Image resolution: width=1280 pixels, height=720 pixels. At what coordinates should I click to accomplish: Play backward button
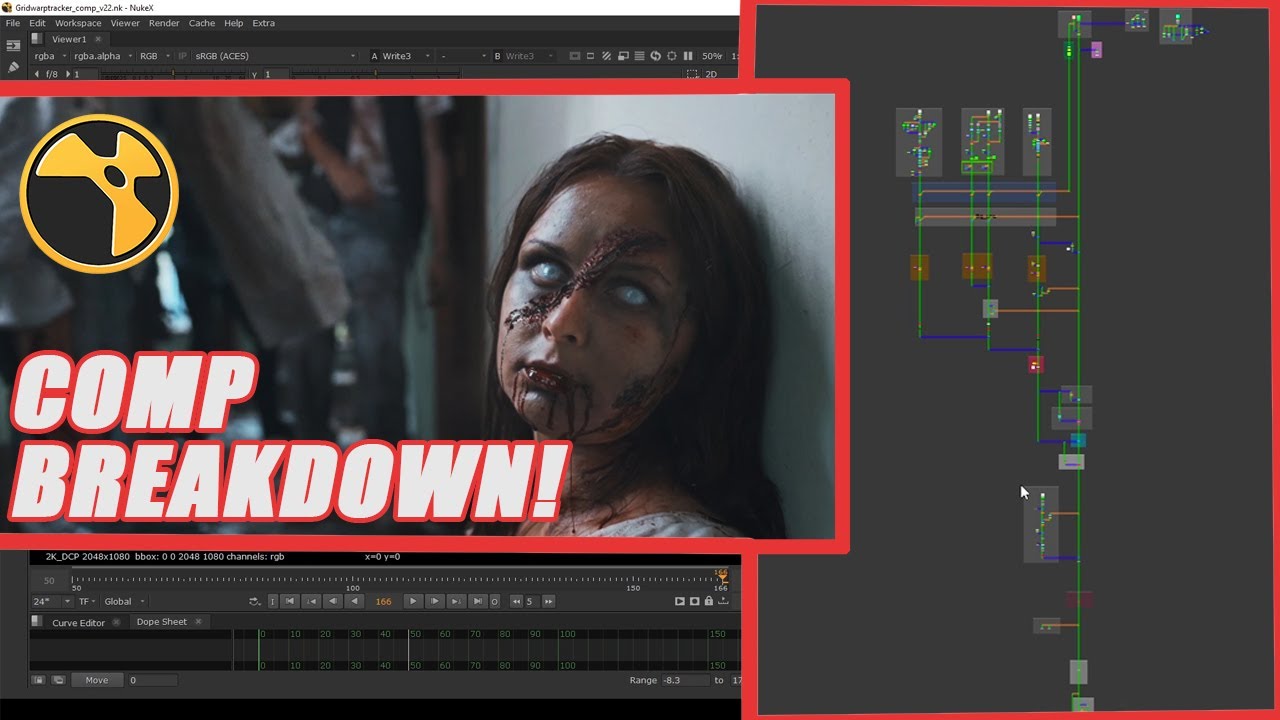[354, 601]
